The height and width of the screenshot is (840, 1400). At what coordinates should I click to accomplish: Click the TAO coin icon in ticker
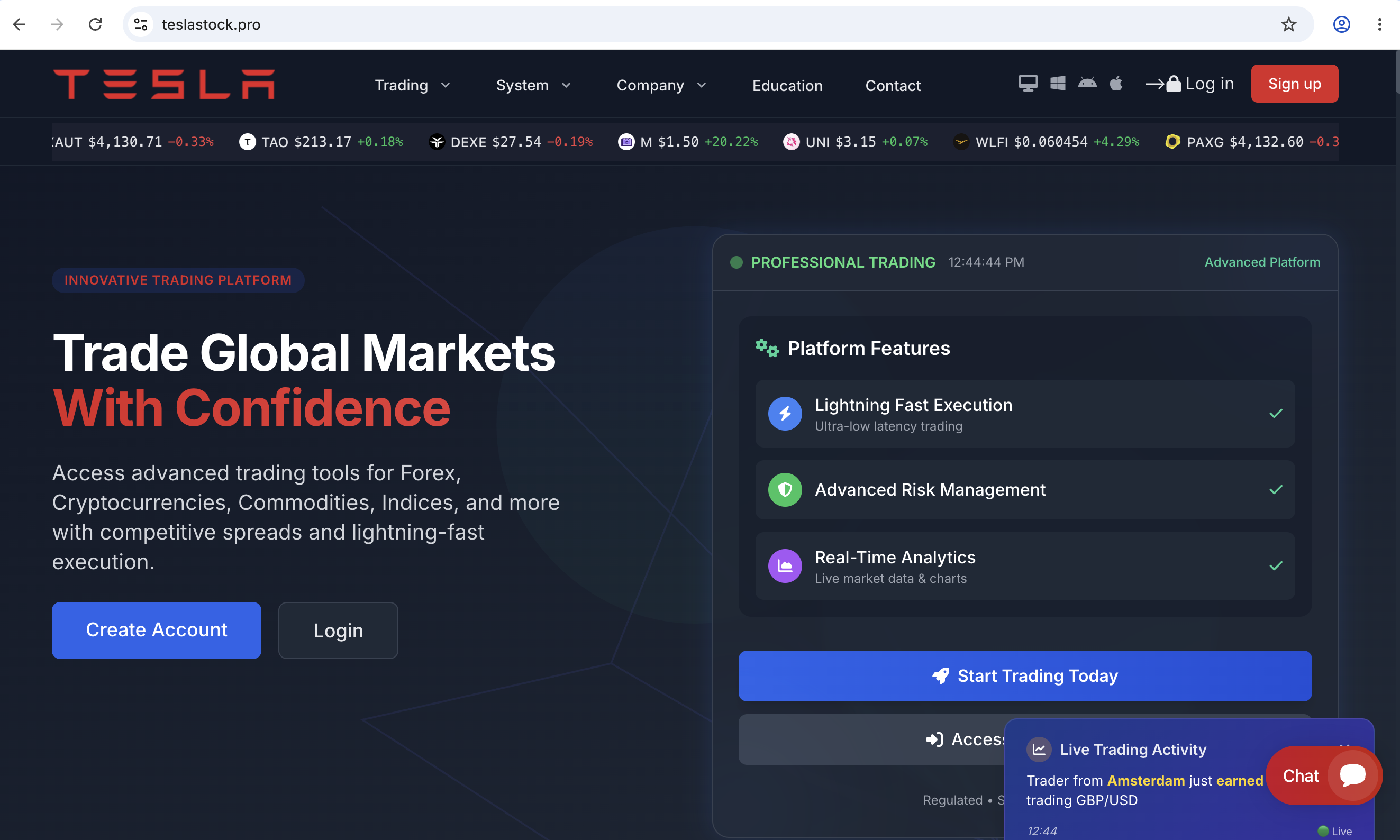coord(248,142)
